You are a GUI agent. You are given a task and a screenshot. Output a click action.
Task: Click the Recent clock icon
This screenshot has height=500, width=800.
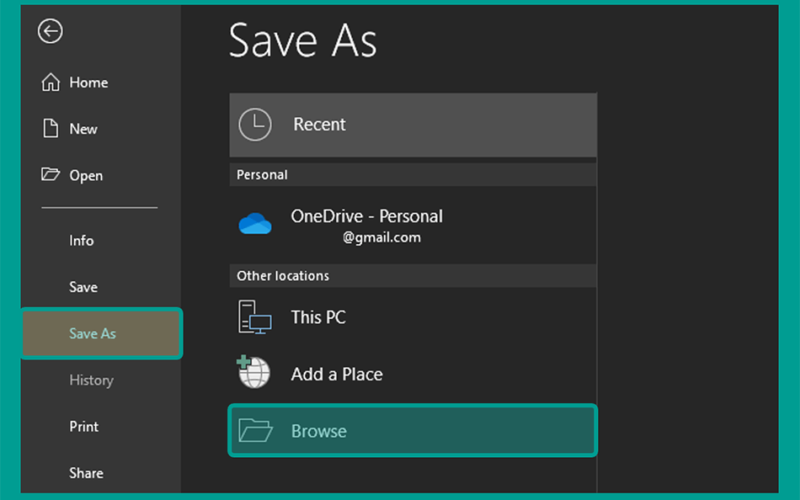coord(255,124)
